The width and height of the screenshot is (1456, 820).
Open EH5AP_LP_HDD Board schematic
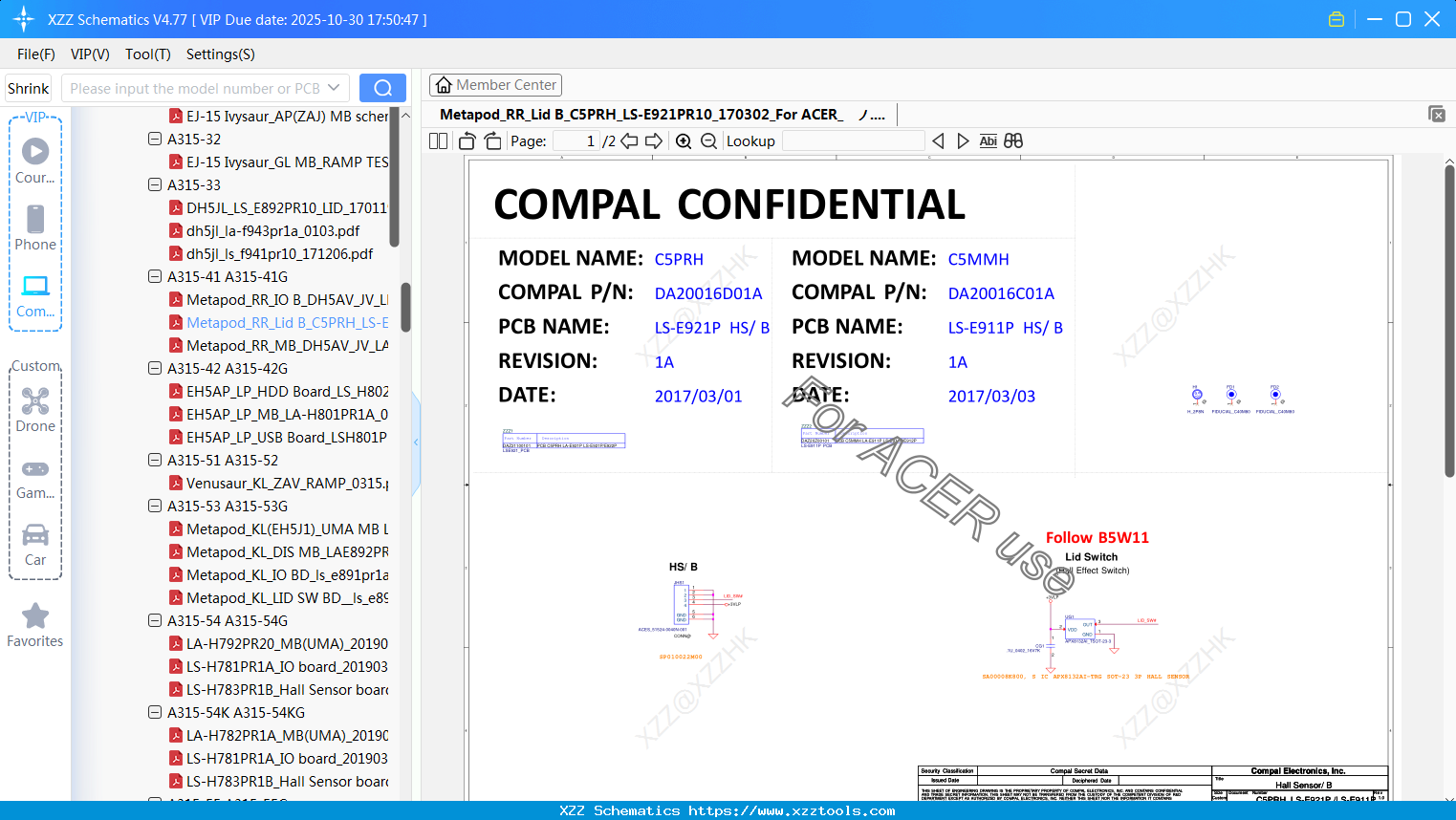click(x=278, y=392)
